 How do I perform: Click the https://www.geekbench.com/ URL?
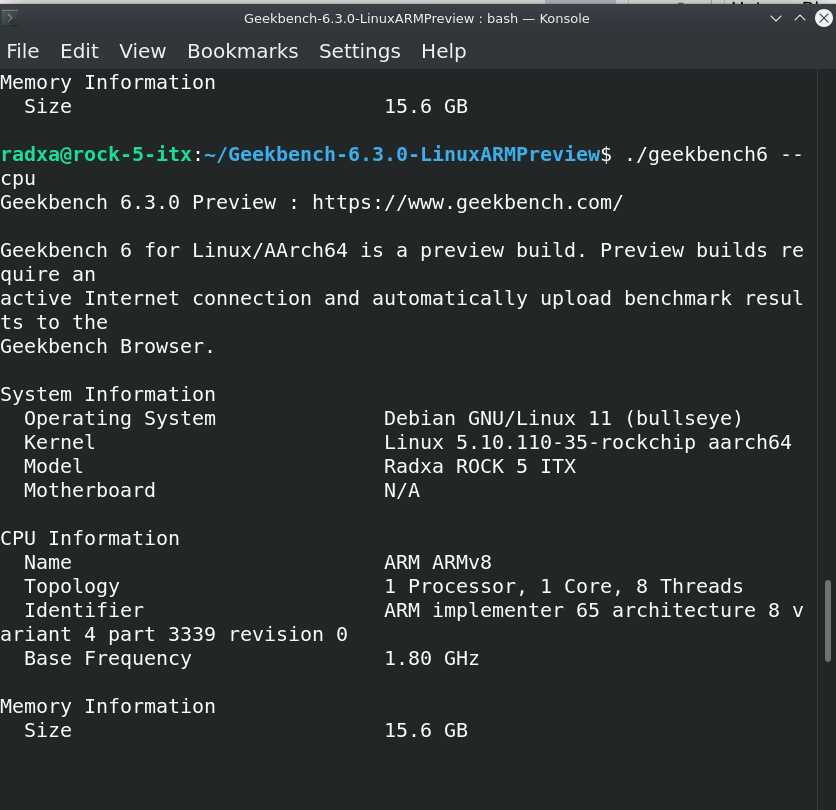pyautogui.click(x=467, y=203)
